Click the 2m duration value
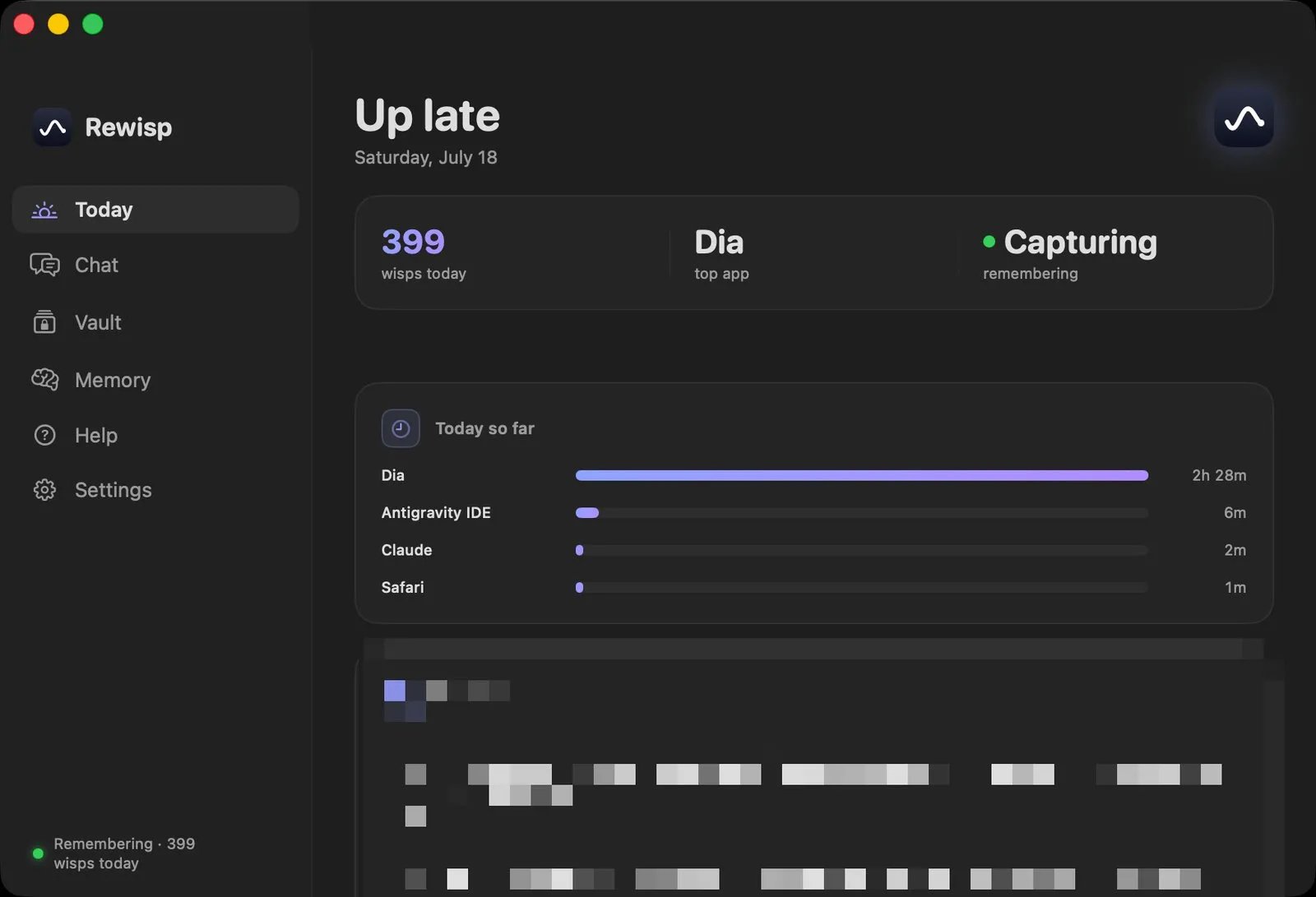 click(x=1235, y=550)
